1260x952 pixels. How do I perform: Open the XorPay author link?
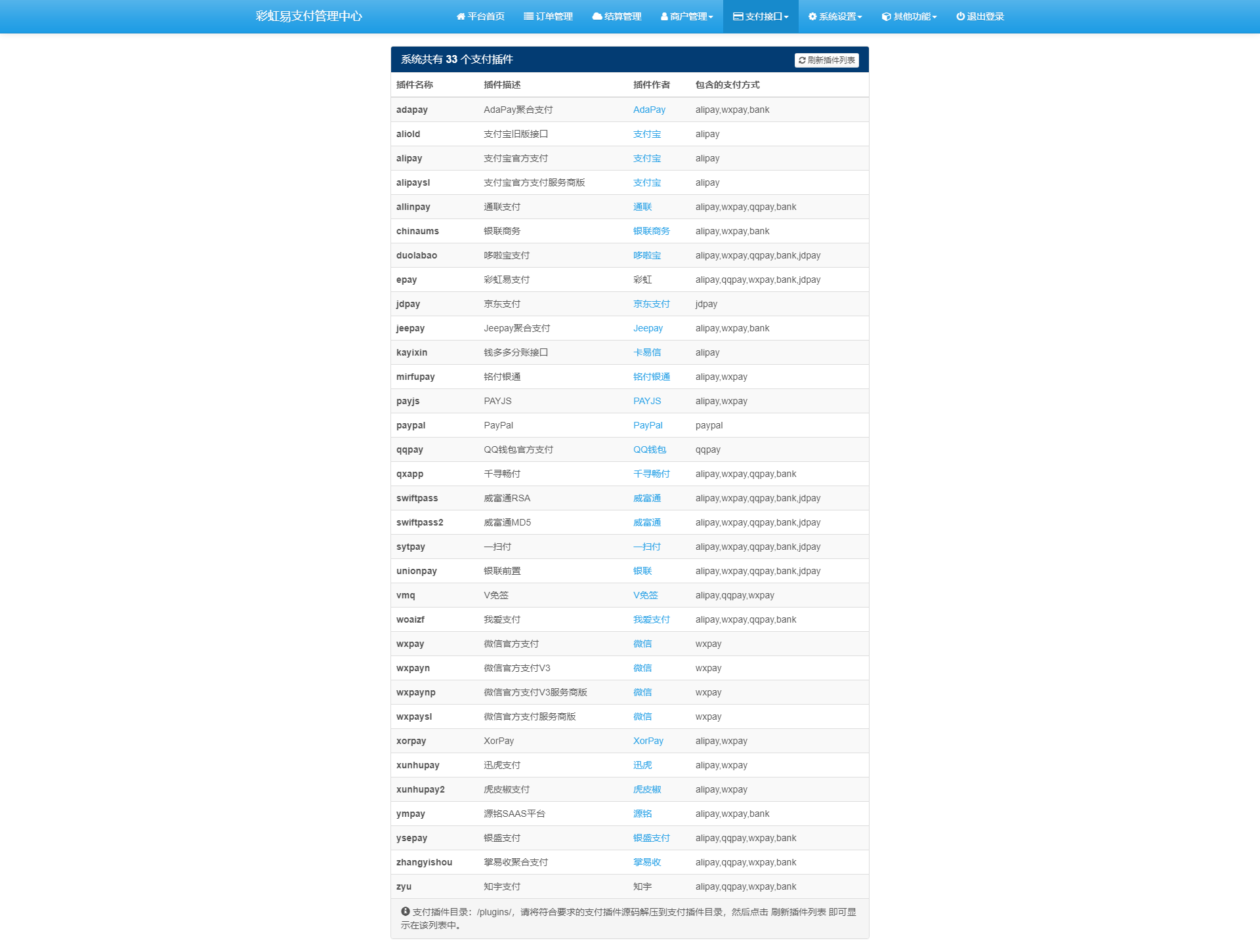[x=648, y=741]
